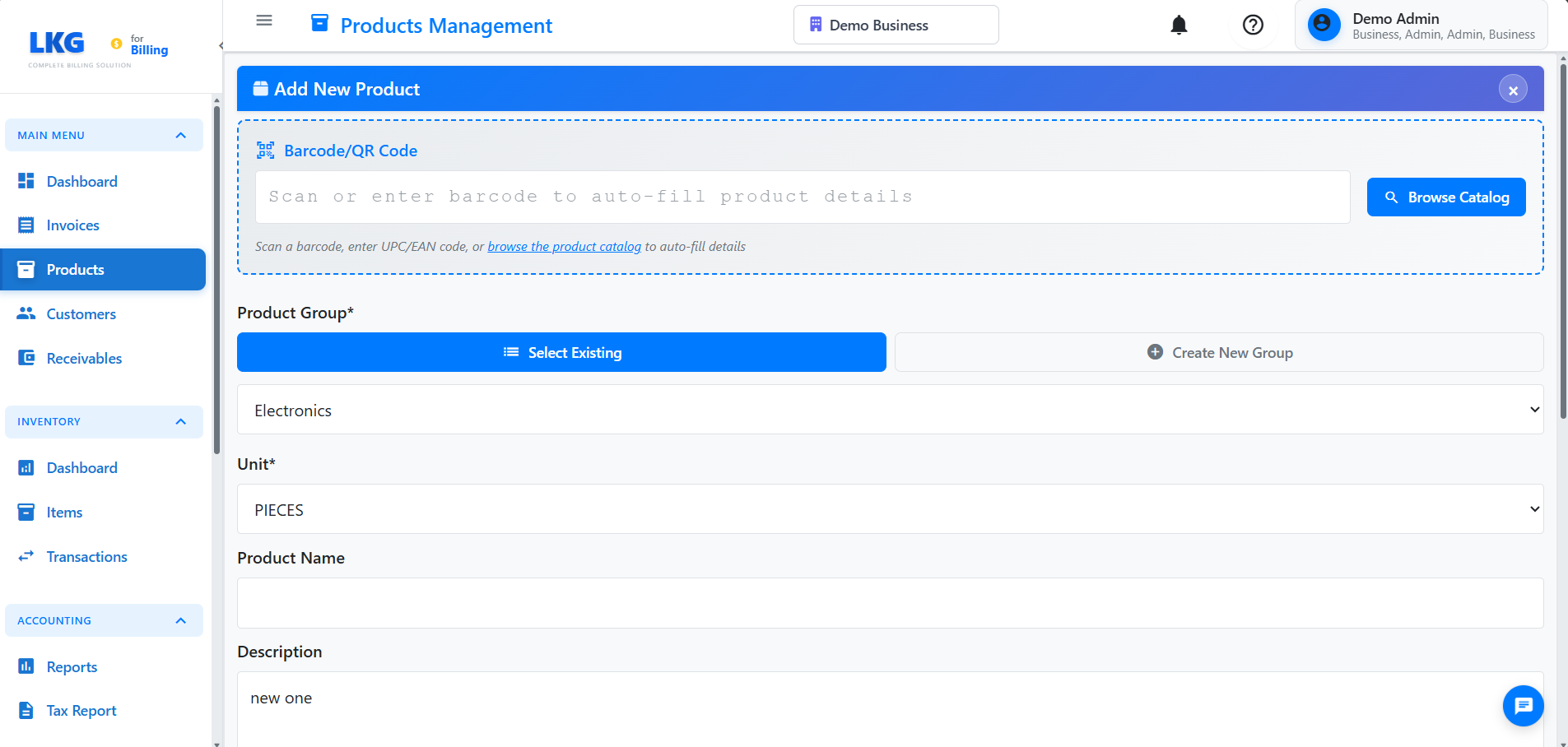Collapse the MAIN MENU section

(x=181, y=136)
